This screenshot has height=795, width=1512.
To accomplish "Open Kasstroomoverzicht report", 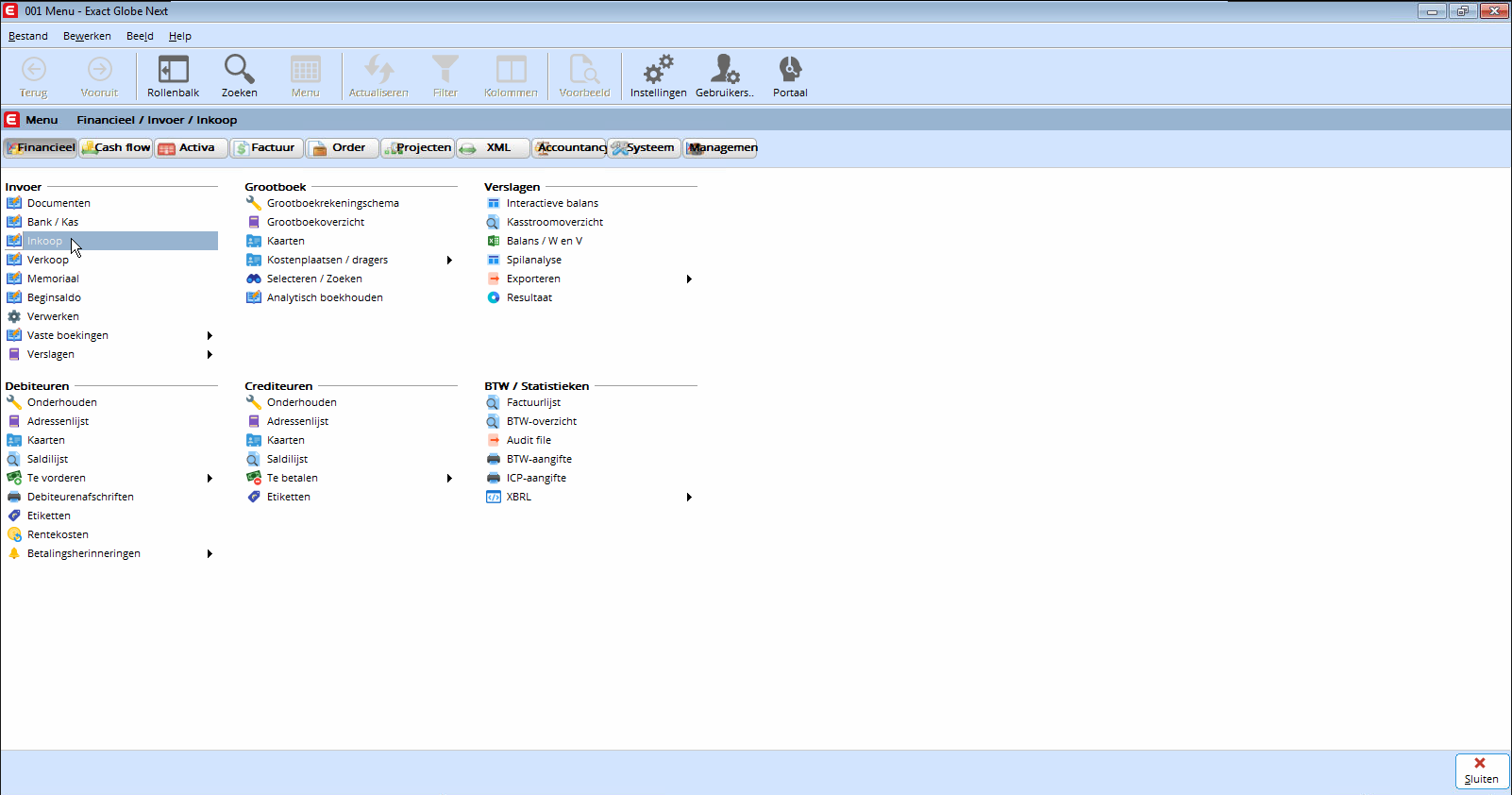I will [x=555, y=222].
